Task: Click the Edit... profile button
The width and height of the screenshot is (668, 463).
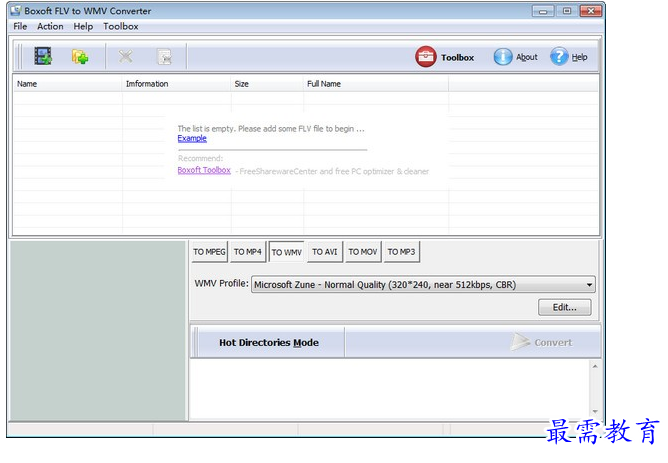Action: coord(564,307)
